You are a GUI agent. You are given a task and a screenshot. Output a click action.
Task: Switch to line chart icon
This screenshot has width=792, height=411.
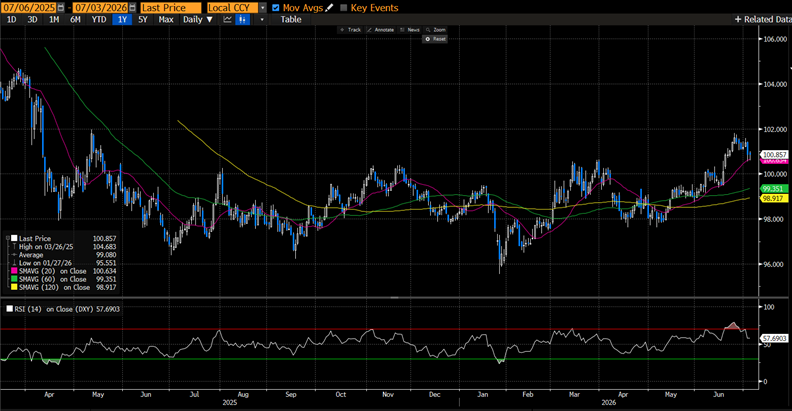[x=227, y=19]
